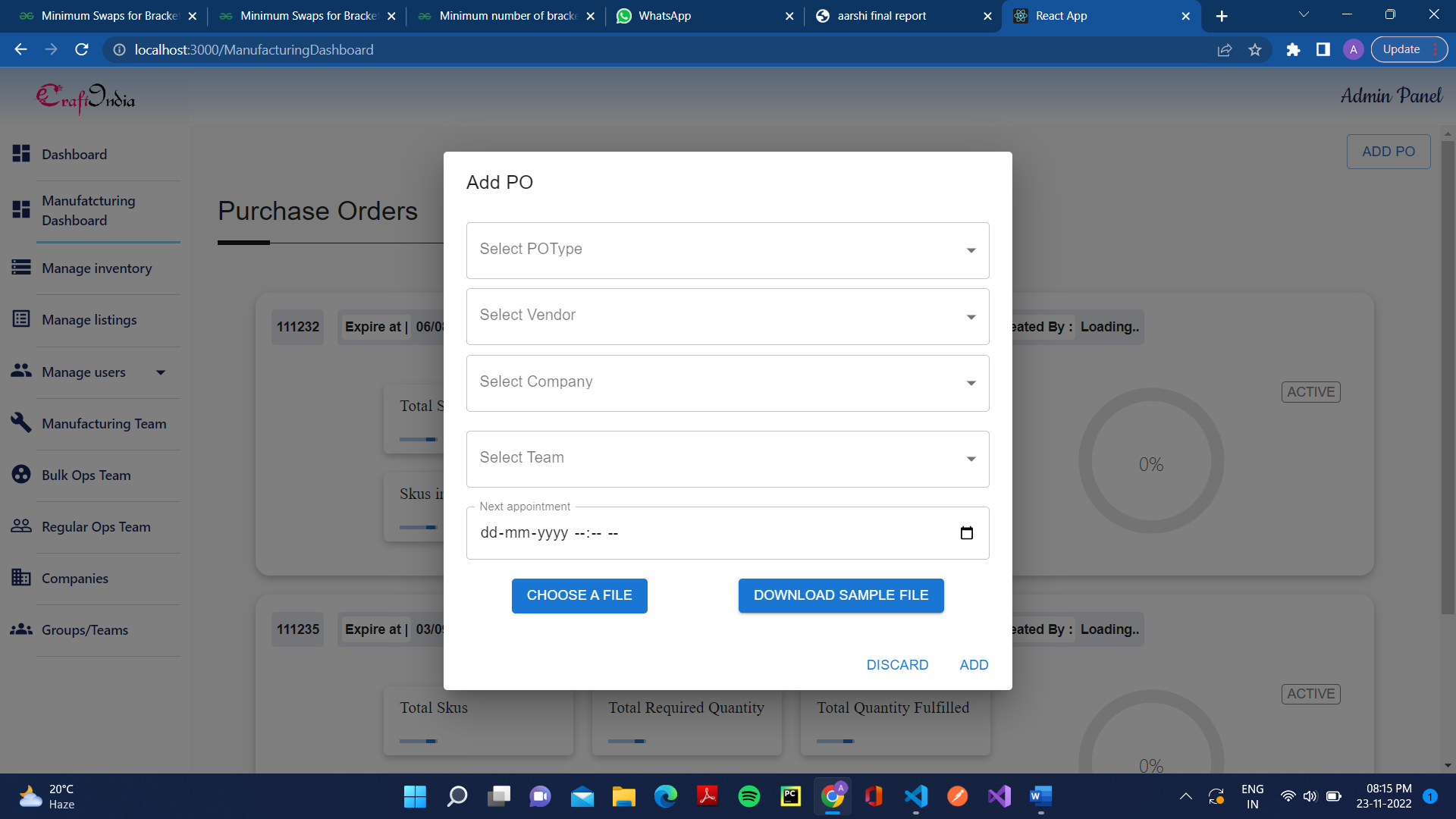Expand the Manage users menu chevron
Viewport: 1456px width, 819px height.
(160, 372)
